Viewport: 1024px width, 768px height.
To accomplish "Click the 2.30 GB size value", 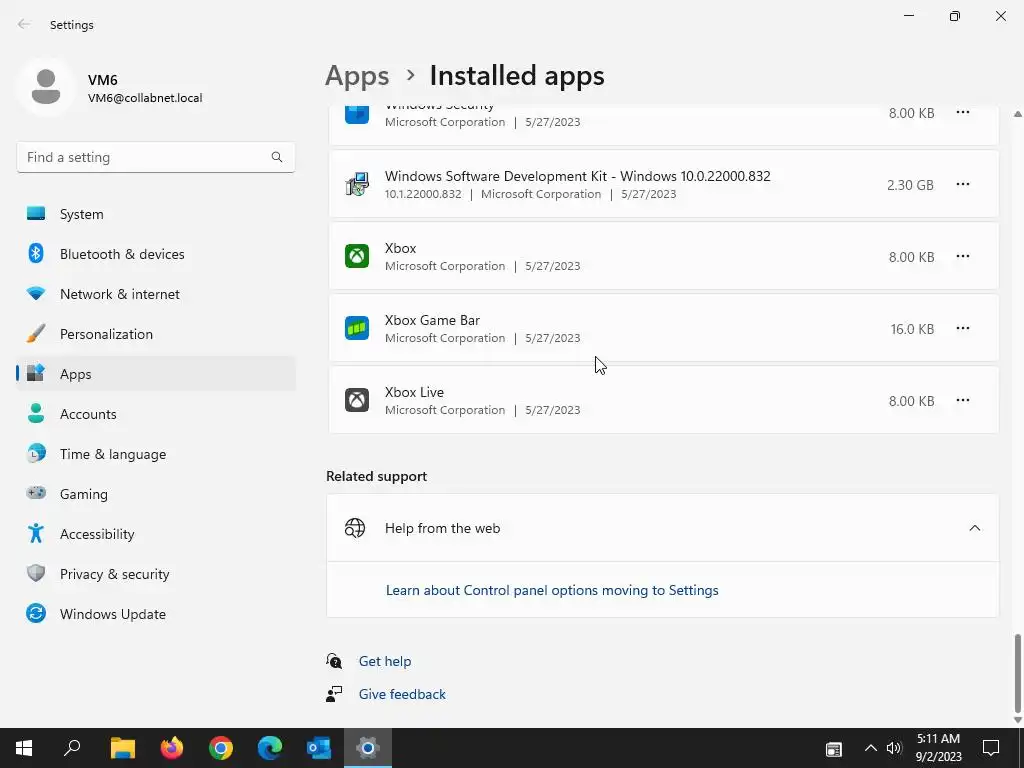I will click(910, 185).
